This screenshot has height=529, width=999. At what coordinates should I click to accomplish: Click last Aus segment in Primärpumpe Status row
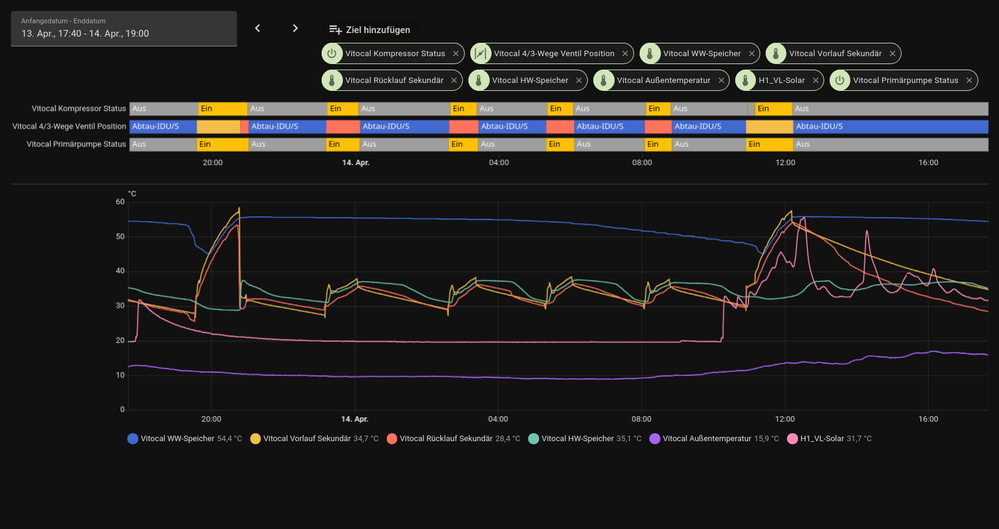click(891, 144)
